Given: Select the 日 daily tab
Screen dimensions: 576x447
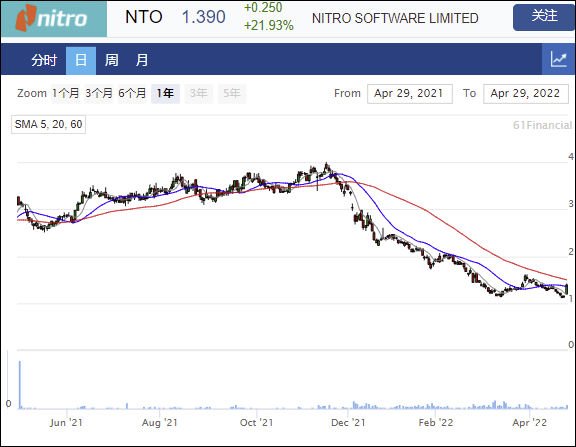Looking at the screenshot, I should tap(81, 60).
